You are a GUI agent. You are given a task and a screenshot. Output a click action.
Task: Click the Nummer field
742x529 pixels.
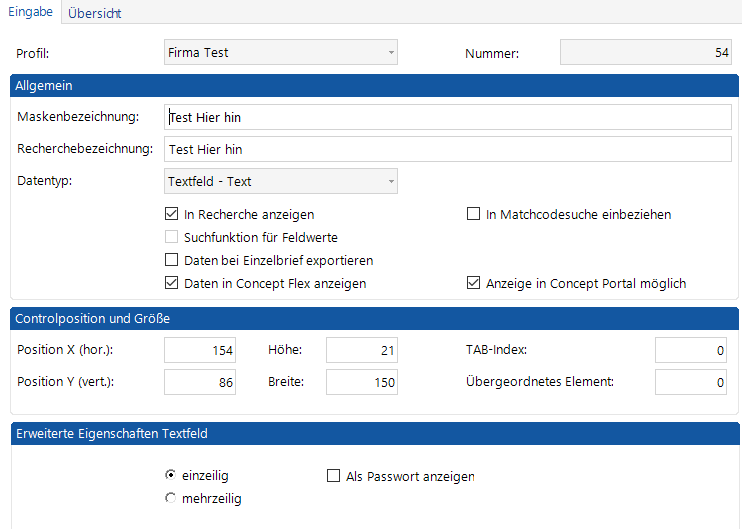pyautogui.click(x=645, y=52)
